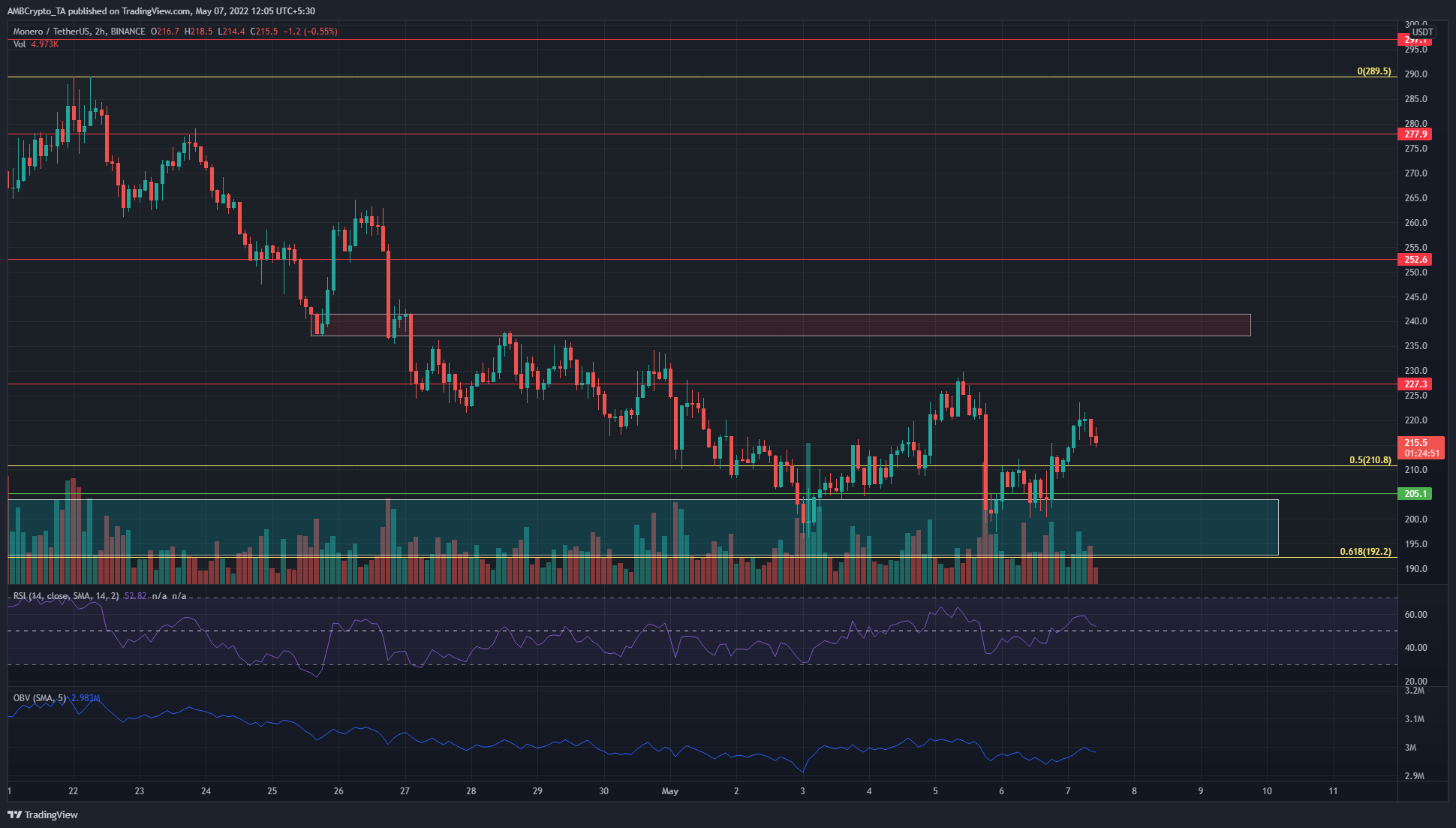This screenshot has height=828, width=1456.
Task: Select the red 277.9 price level label
Action: tap(1415, 134)
